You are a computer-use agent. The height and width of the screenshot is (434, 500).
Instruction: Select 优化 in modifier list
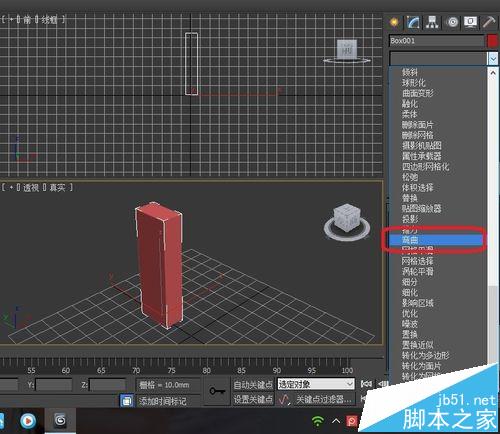click(410, 313)
